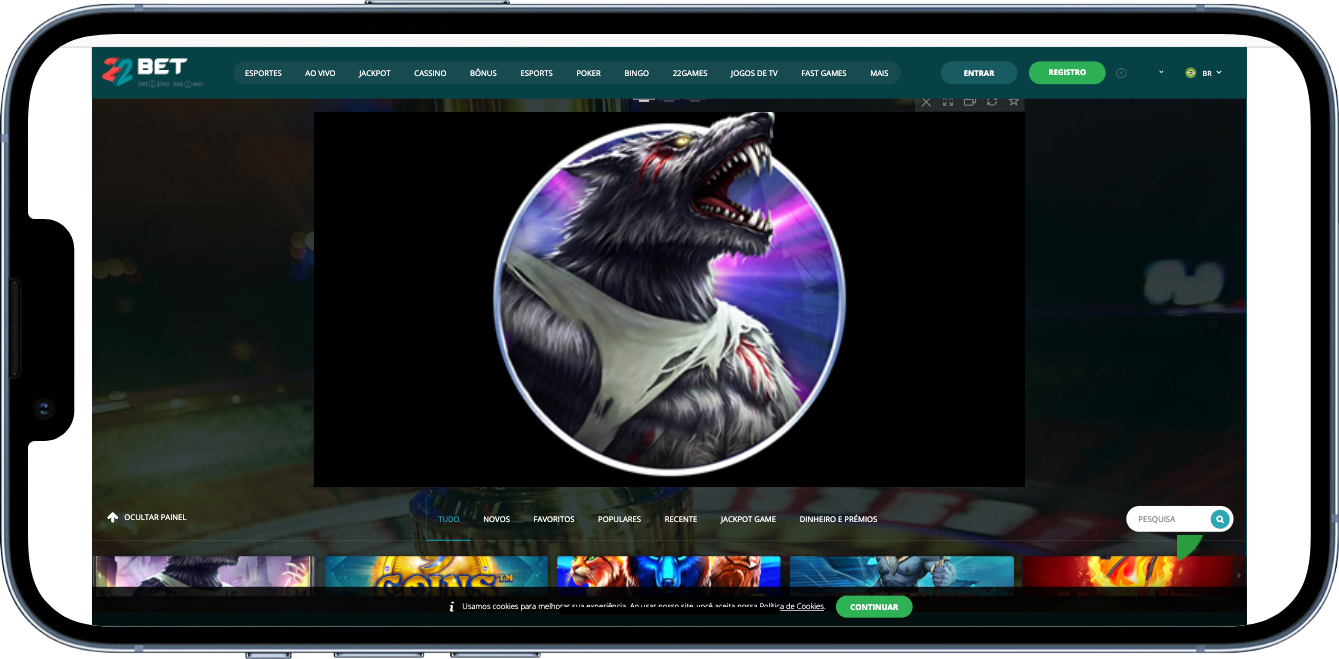Viewport: 1339px width, 659px height.
Task: Go to Ao Vivo betting
Action: click(x=320, y=73)
